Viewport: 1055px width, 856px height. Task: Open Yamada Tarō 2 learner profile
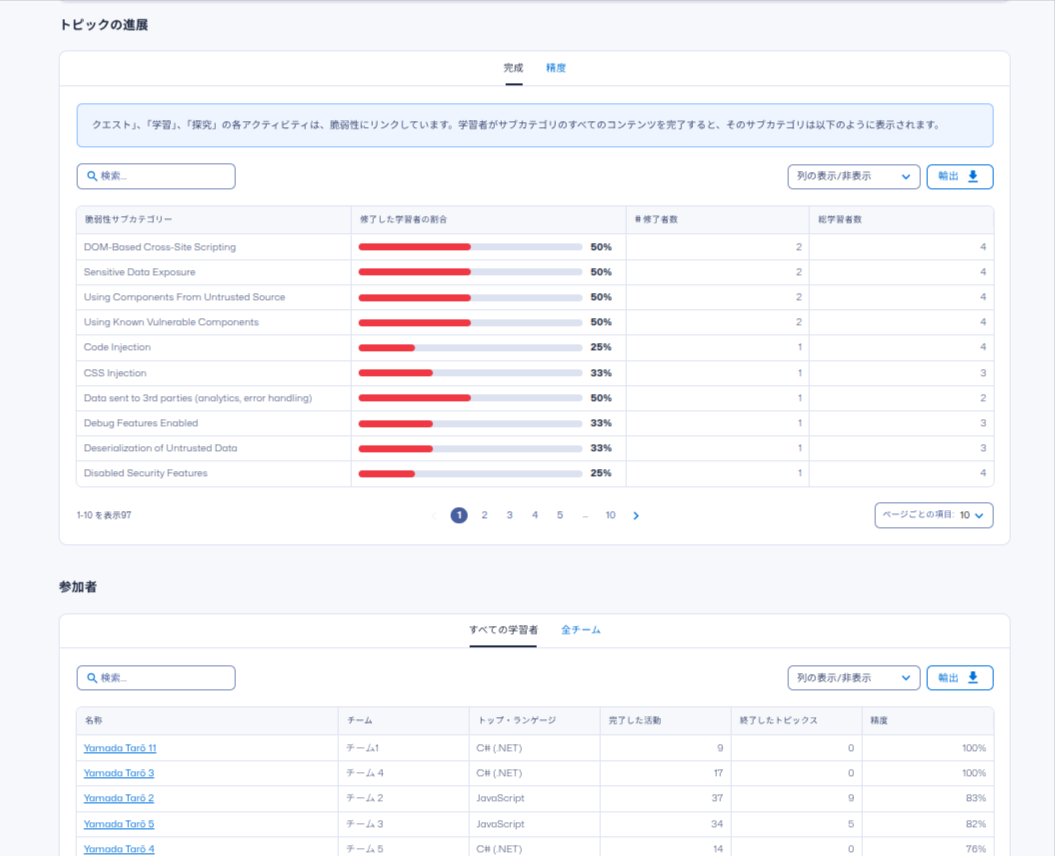(119, 798)
